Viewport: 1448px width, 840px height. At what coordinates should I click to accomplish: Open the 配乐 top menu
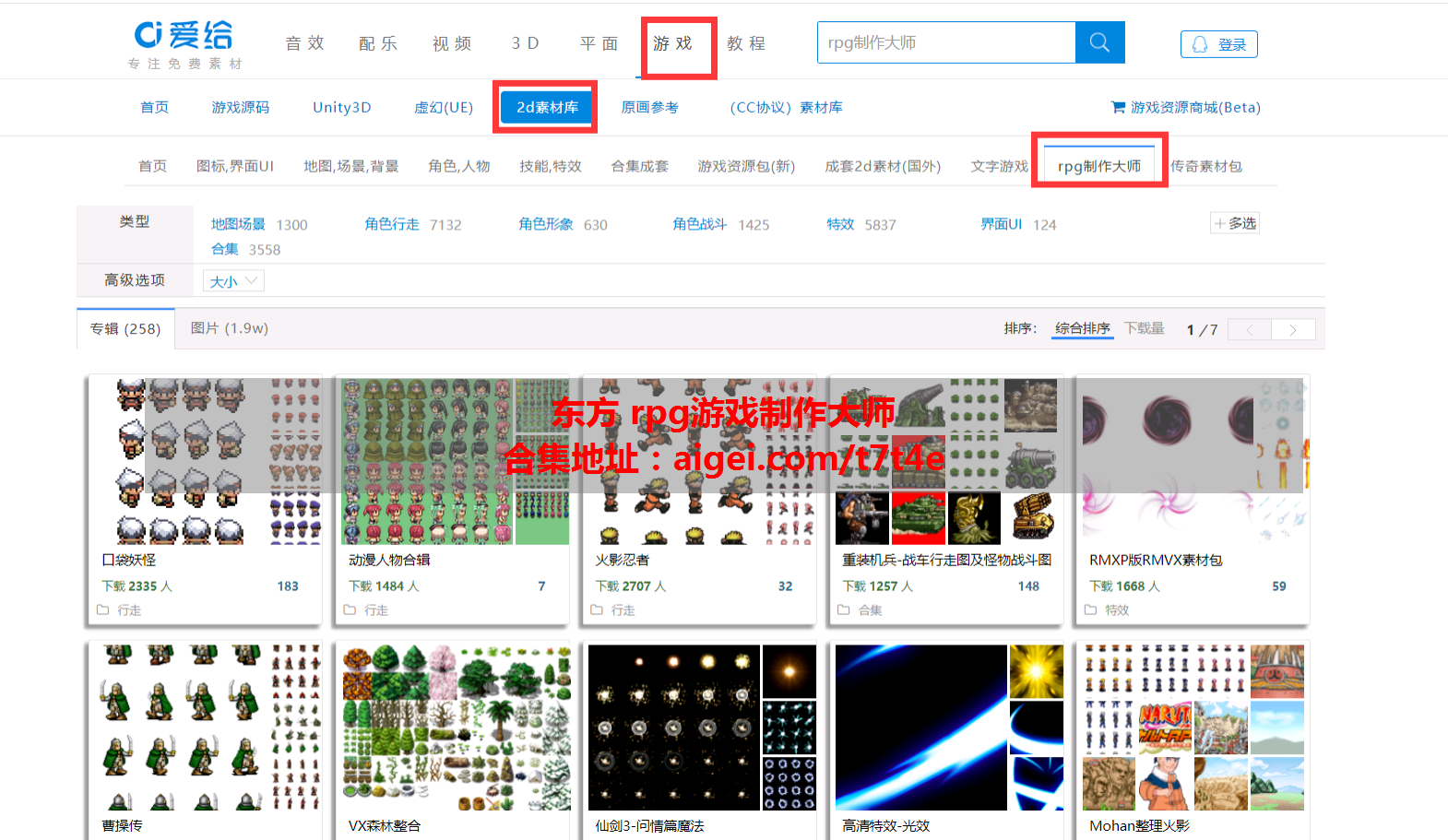click(378, 43)
